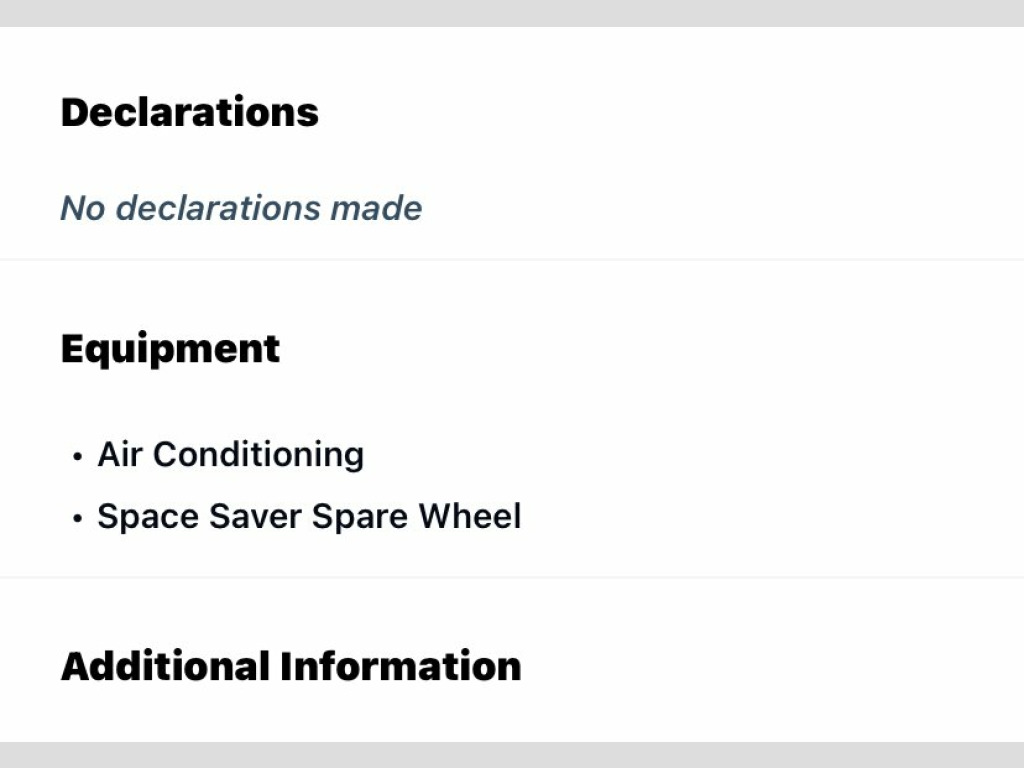Screen dimensions: 1024x768
Task: Select the italic "No declarations made" text
Action: tap(241, 208)
